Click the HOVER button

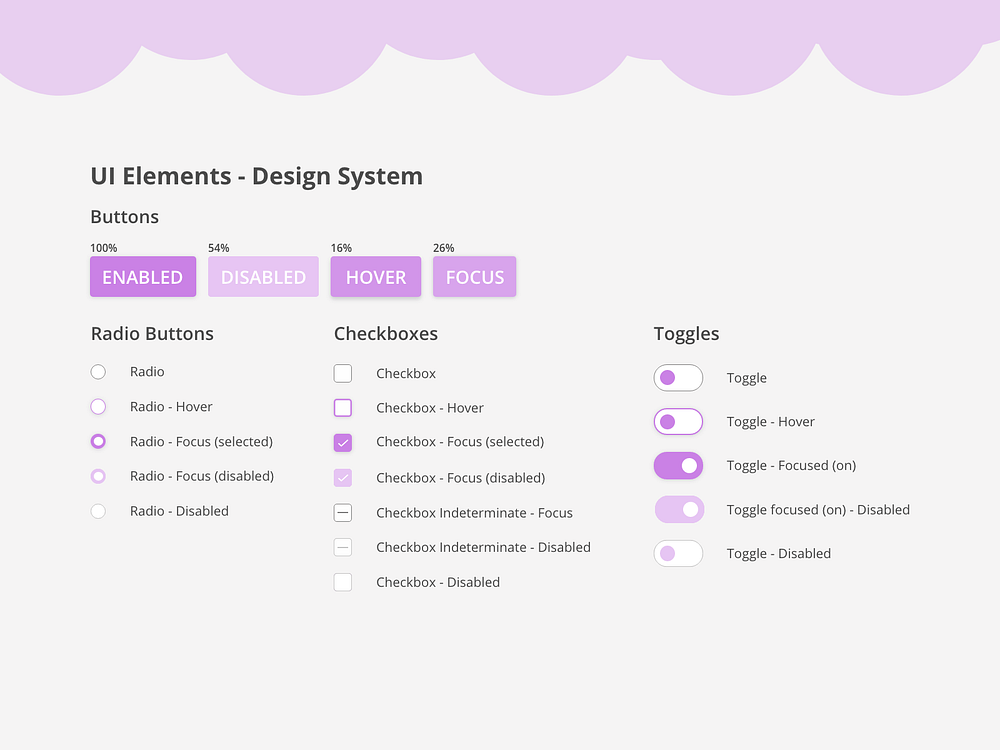(375, 277)
